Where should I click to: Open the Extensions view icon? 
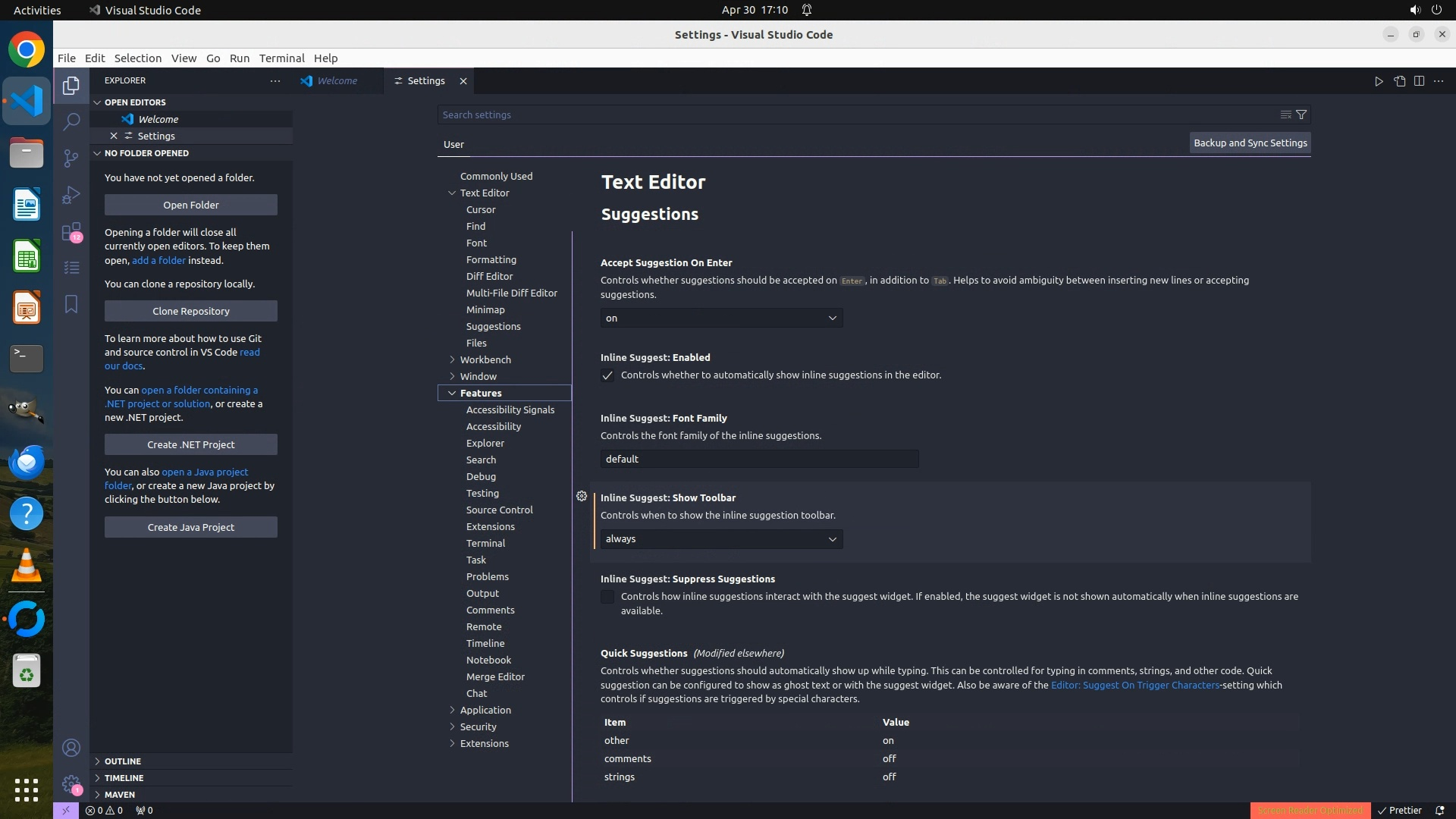(x=71, y=231)
